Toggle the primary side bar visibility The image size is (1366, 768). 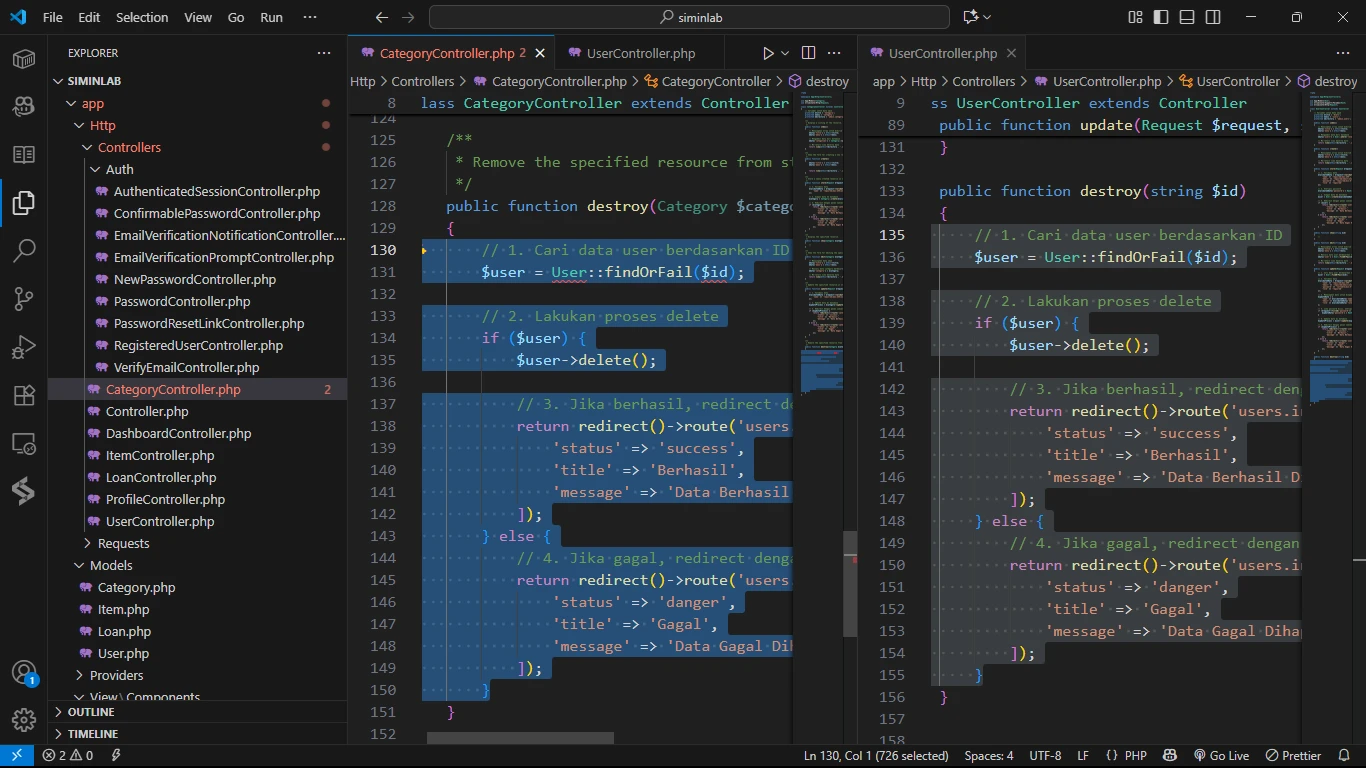(x=1161, y=17)
